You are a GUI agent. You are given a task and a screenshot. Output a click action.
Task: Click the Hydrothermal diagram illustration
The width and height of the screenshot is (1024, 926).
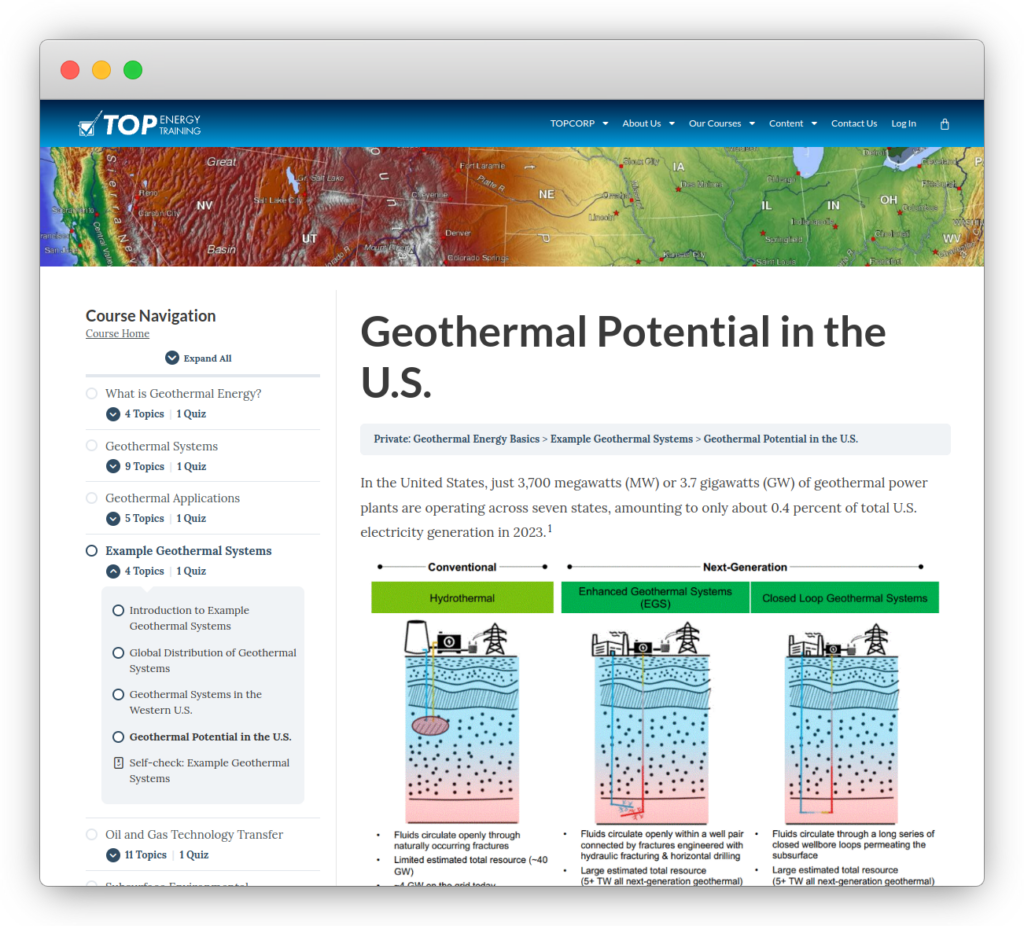click(462, 721)
